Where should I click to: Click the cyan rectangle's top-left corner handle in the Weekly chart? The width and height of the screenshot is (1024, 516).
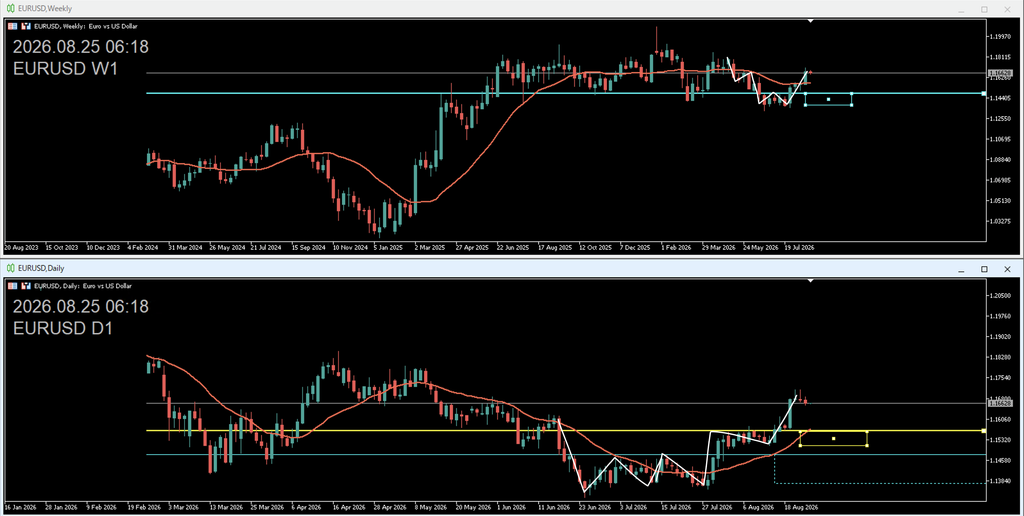805,93
